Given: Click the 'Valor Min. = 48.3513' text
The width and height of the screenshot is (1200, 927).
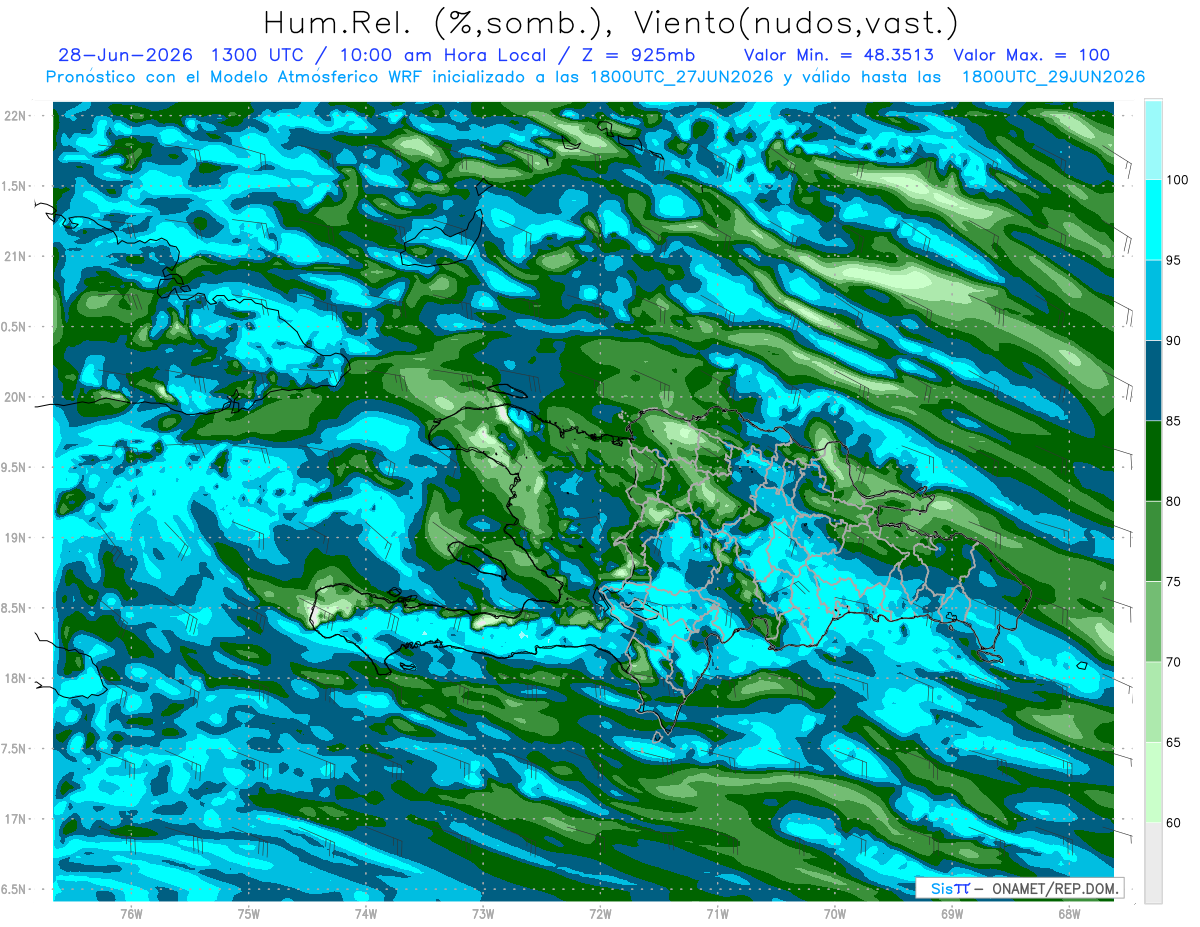Looking at the screenshot, I should (841, 55).
